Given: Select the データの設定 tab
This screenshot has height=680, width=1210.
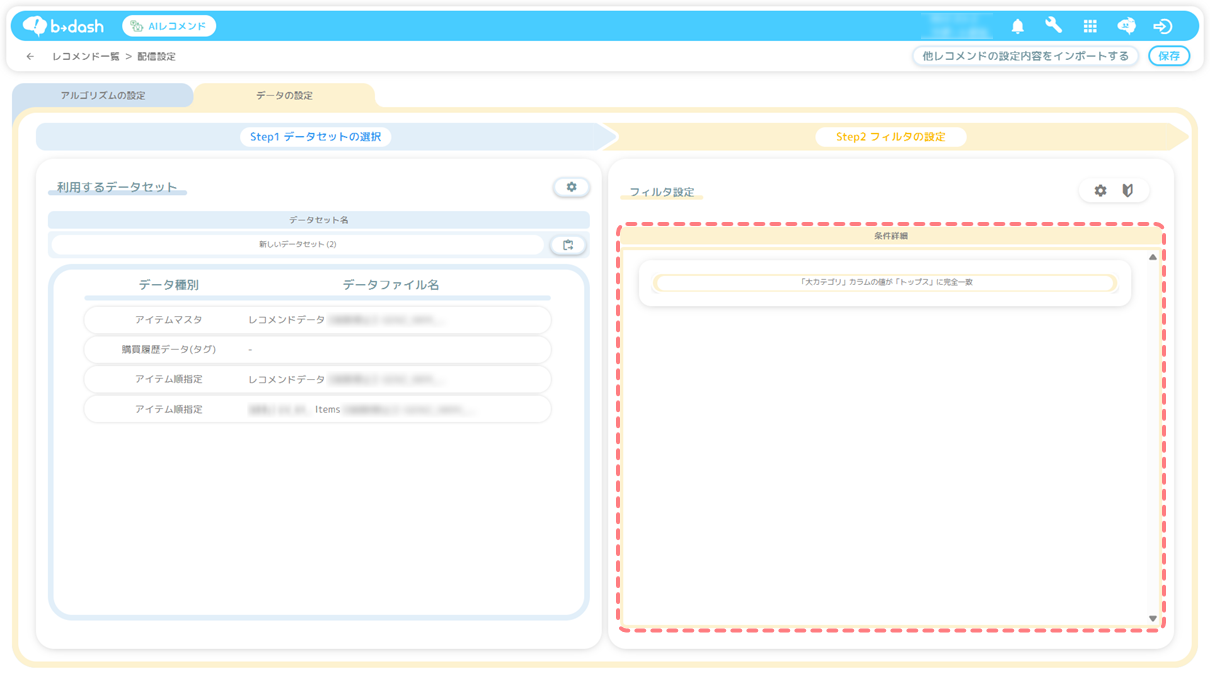Looking at the screenshot, I should click(284, 96).
